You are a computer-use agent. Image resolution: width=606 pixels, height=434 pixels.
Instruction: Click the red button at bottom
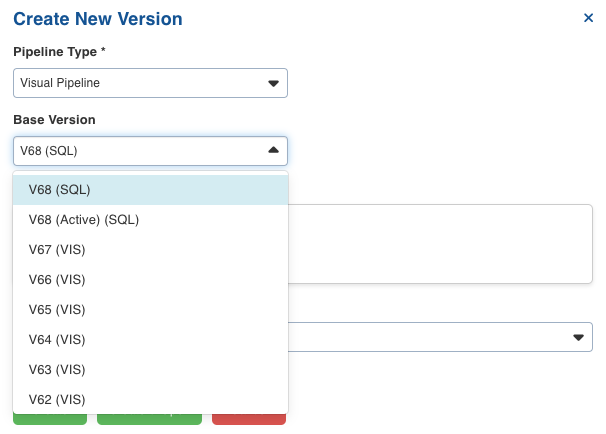tap(249, 419)
